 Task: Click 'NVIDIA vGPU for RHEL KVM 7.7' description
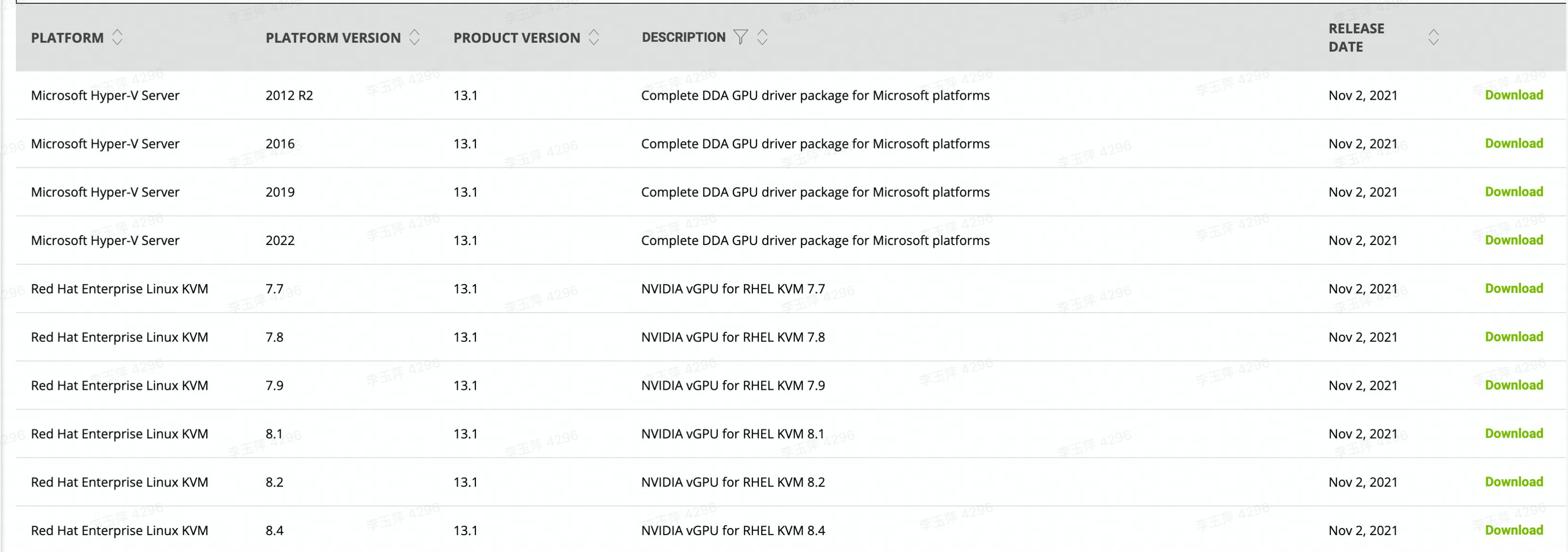coord(733,289)
